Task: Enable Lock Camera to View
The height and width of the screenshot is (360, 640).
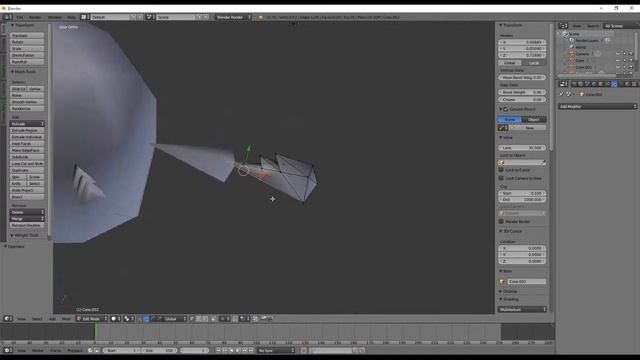Action: pyautogui.click(x=501, y=178)
